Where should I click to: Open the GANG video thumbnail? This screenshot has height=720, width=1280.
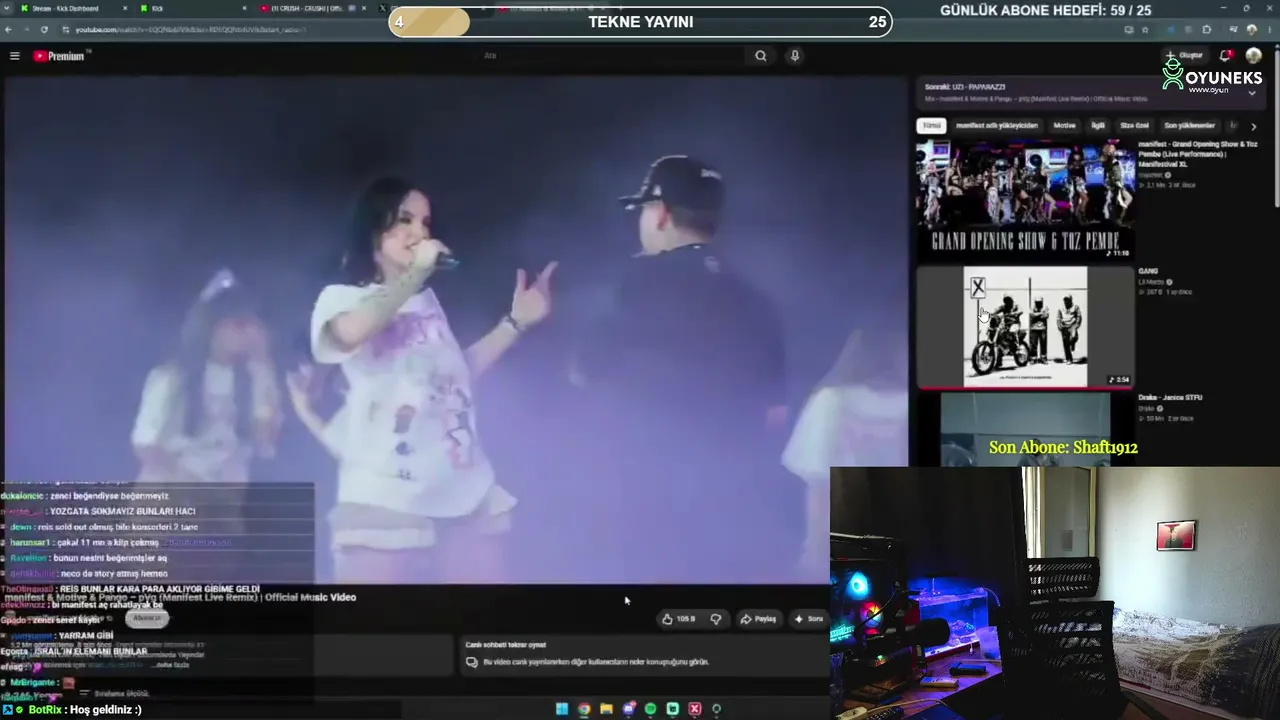(x=1025, y=326)
